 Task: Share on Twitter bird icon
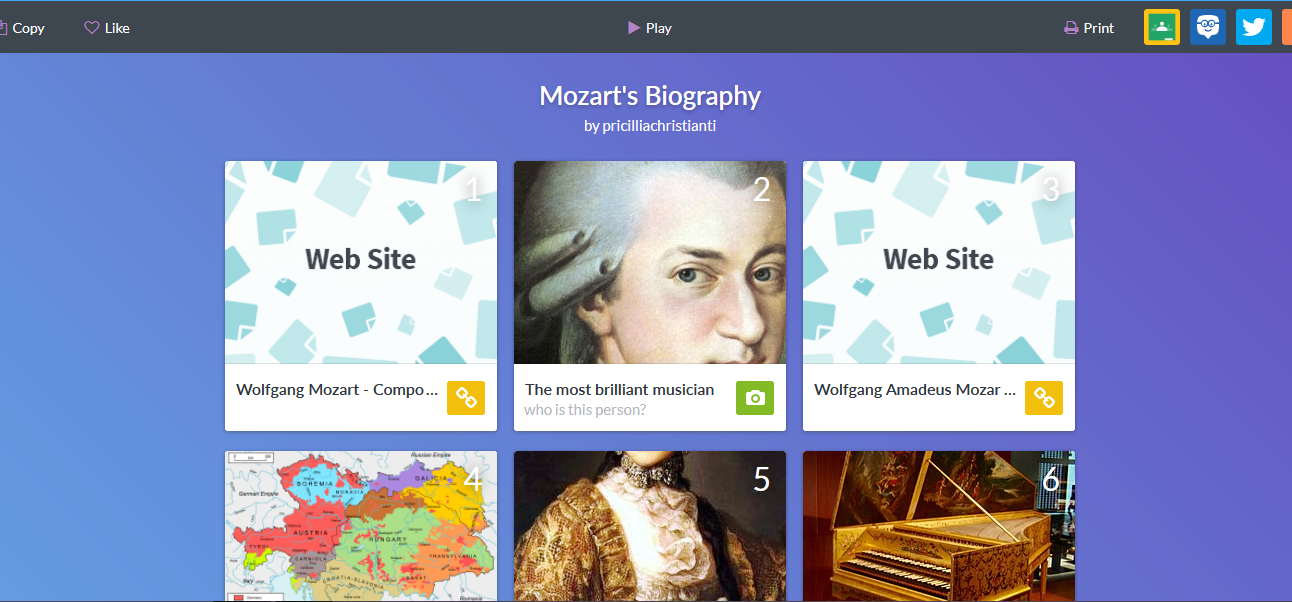1254,27
